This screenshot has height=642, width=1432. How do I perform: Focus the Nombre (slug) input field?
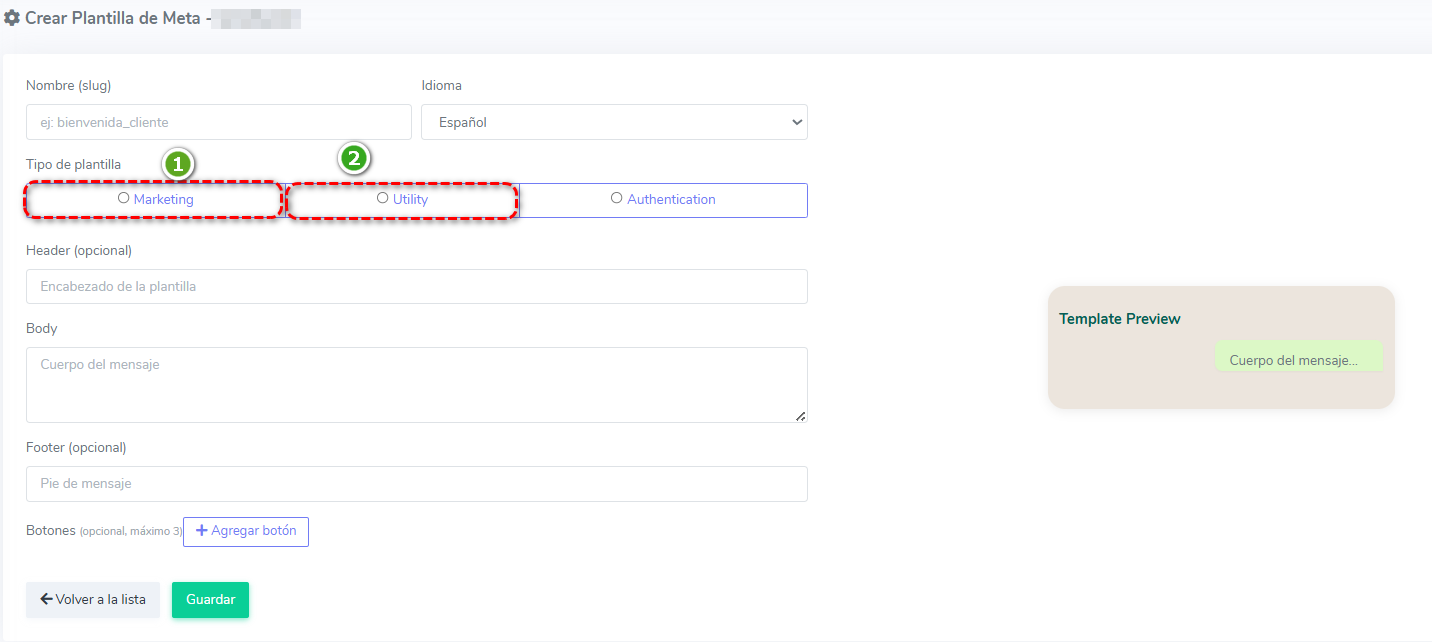coord(218,122)
